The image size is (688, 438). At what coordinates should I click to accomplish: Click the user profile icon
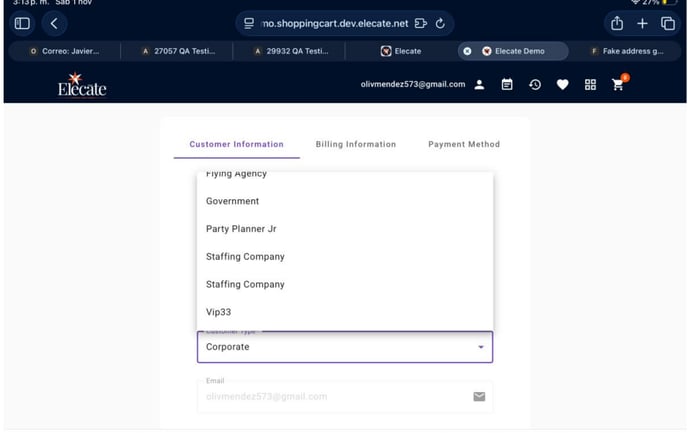(x=479, y=85)
